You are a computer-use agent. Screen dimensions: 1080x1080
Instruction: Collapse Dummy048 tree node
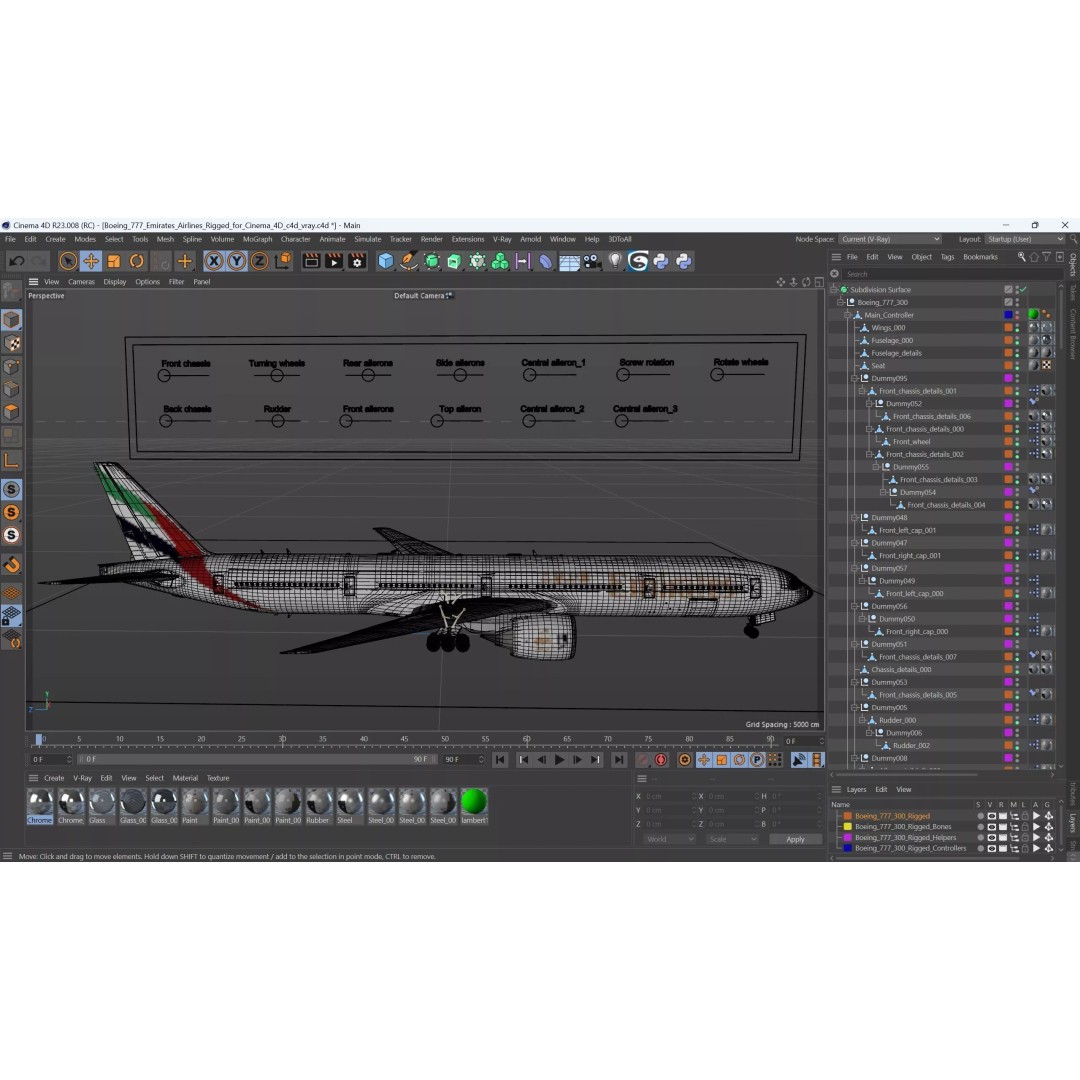click(855, 517)
